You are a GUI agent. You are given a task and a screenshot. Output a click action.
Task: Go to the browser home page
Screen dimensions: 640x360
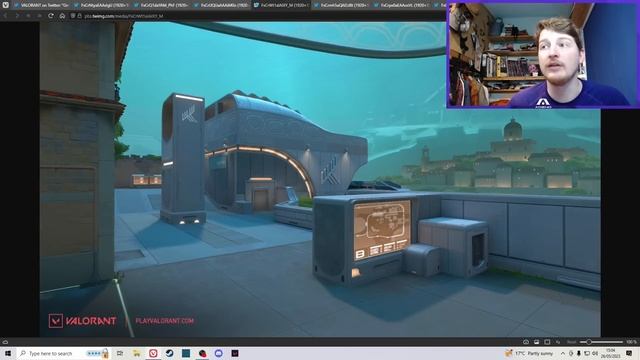pos(62,16)
